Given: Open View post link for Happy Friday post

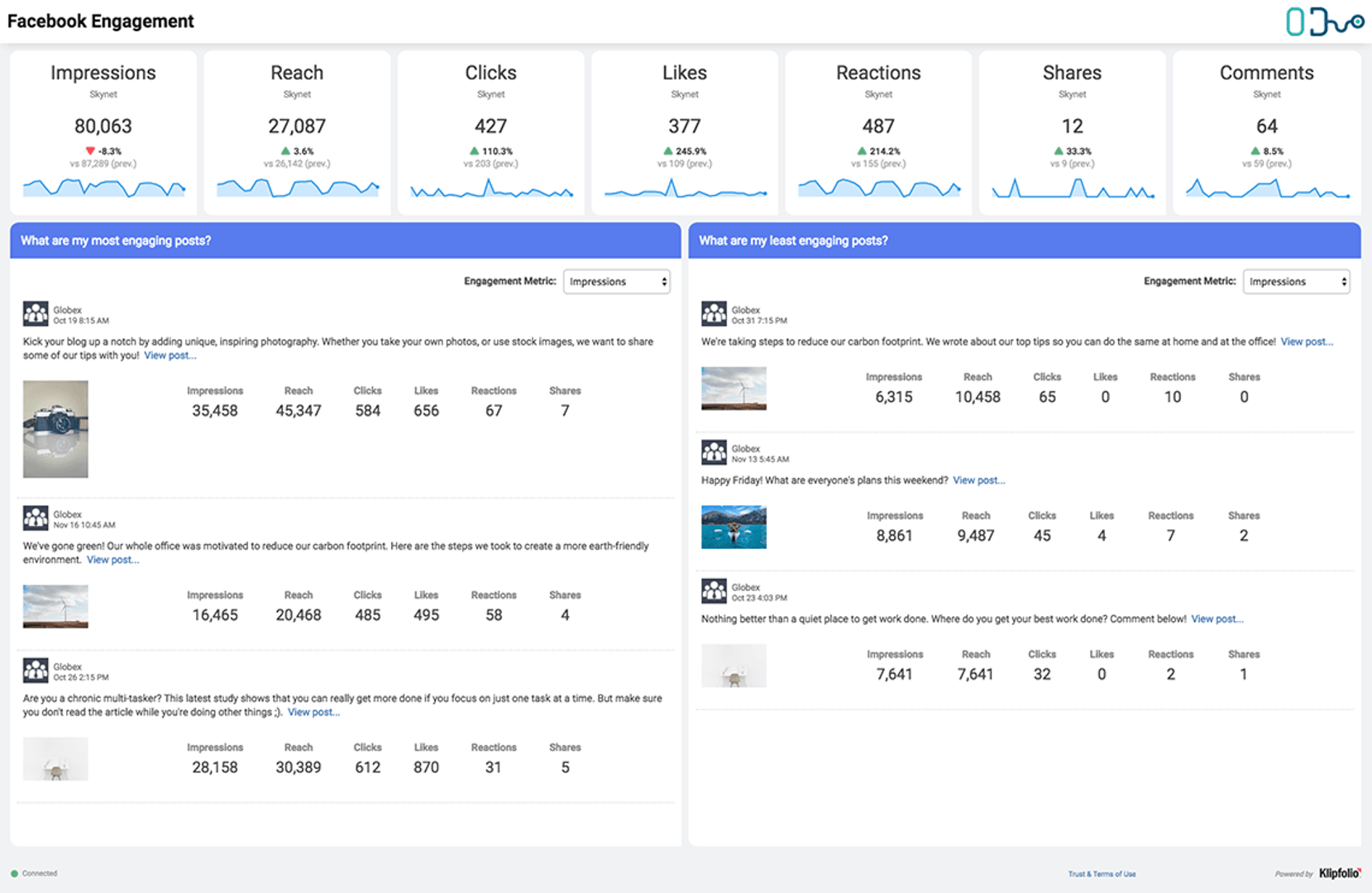Looking at the screenshot, I should click(x=978, y=480).
